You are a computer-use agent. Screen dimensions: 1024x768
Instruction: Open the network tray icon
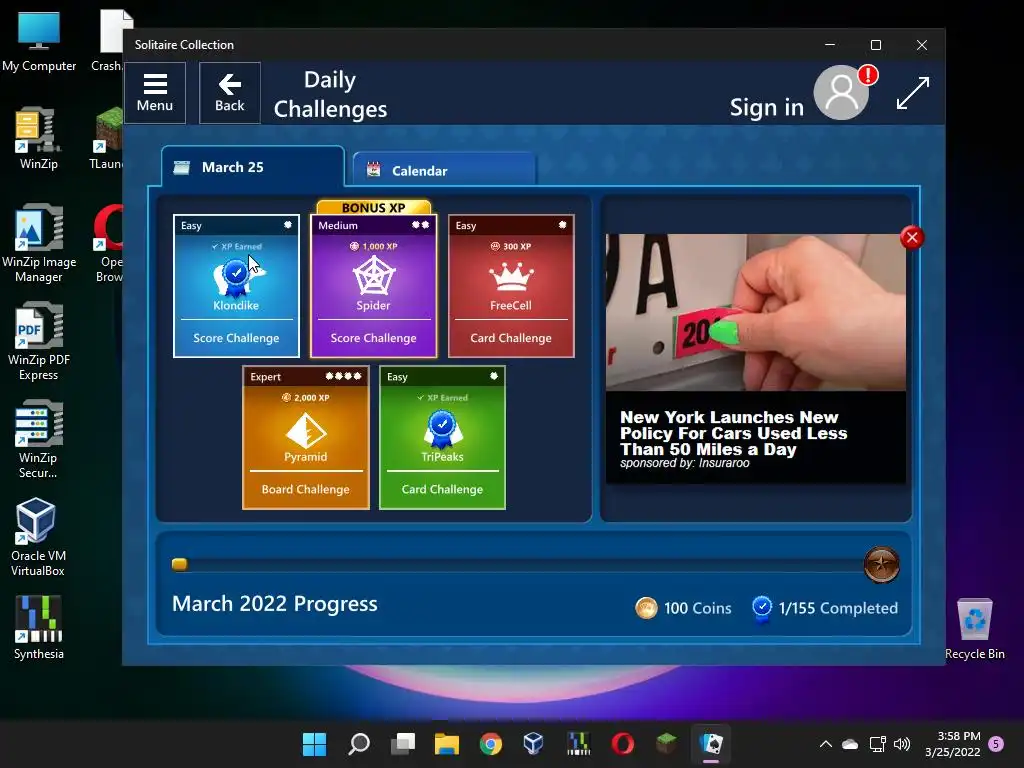click(877, 744)
